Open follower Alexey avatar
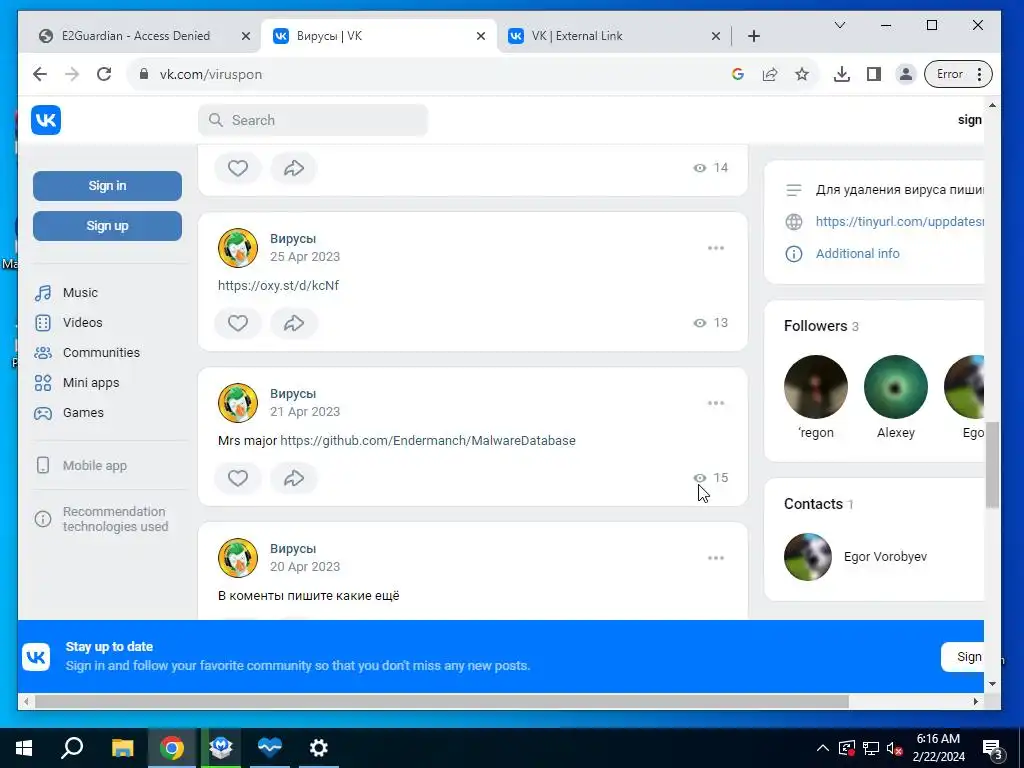The width and height of the screenshot is (1024, 768). click(895, 387)
